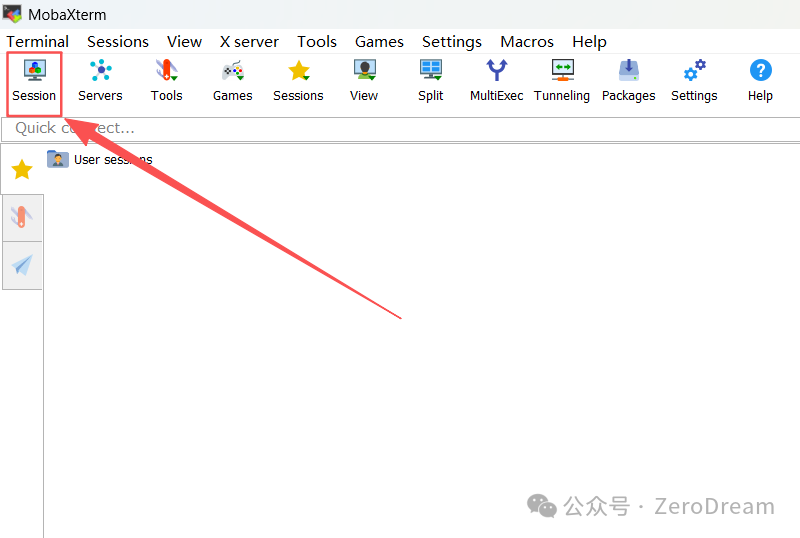
Task: Click the Help question mark icon
Action: point(760,82)
